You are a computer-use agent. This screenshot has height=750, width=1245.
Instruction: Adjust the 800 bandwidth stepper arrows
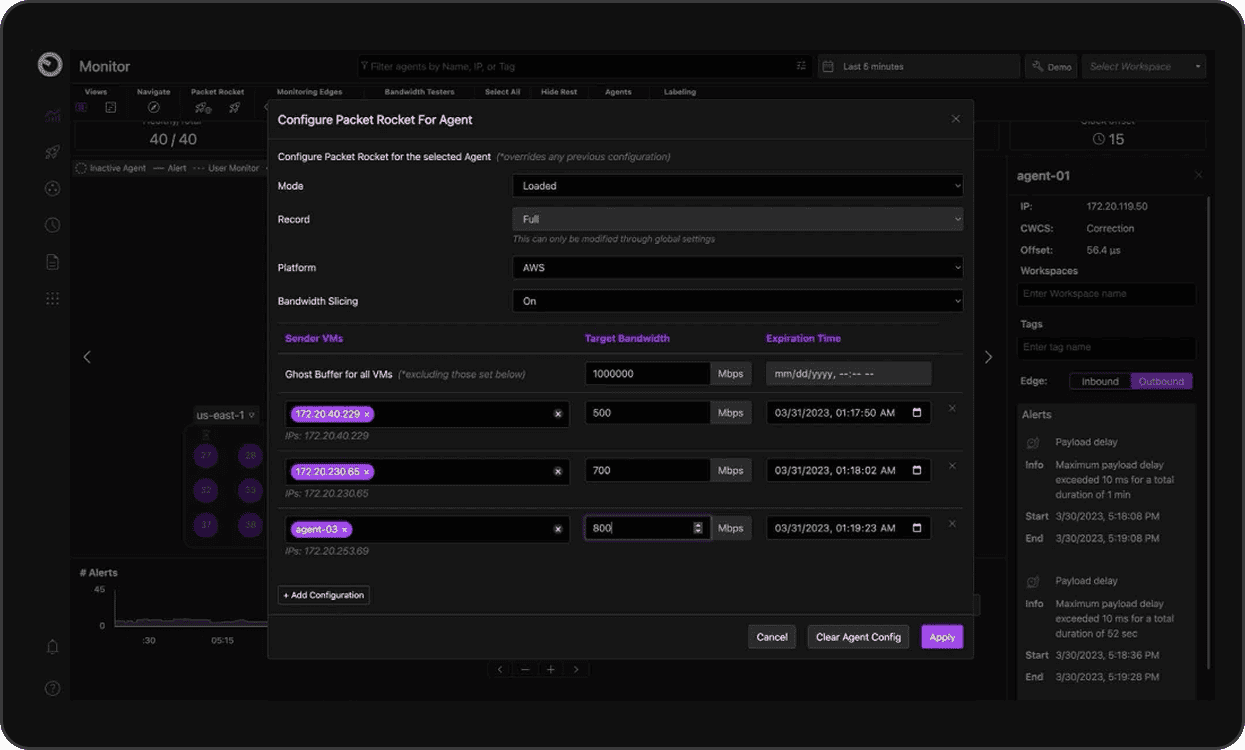tap(698, 528)
